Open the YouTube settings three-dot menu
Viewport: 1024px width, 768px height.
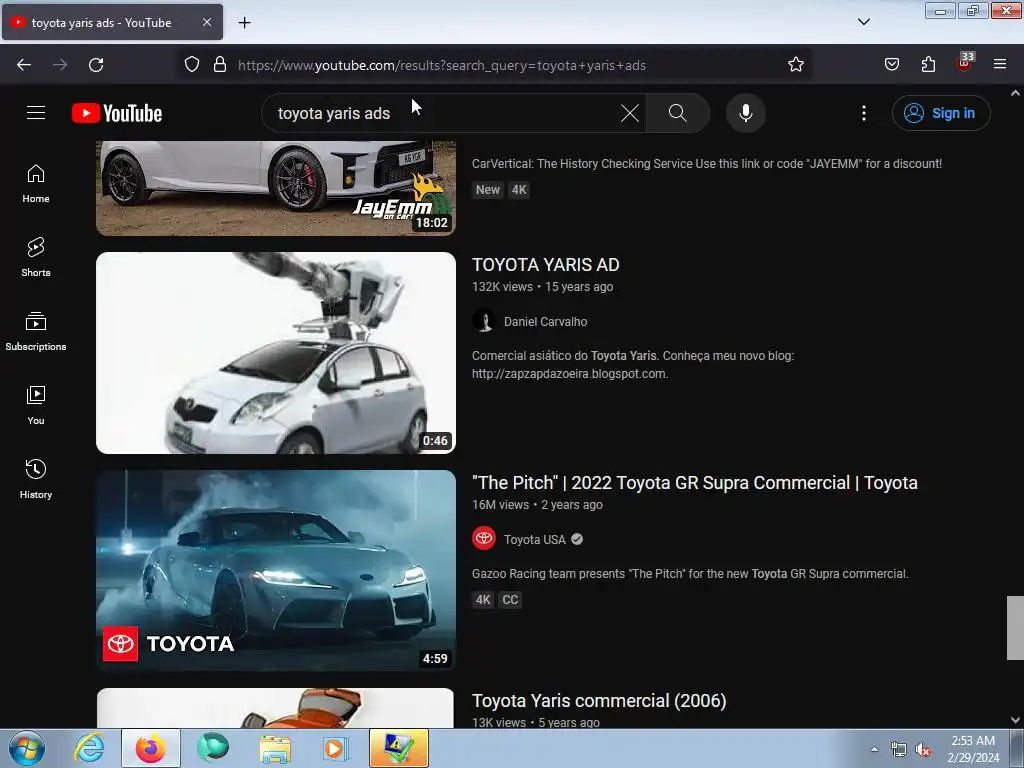pyautogui.click(x=863, y=113)
